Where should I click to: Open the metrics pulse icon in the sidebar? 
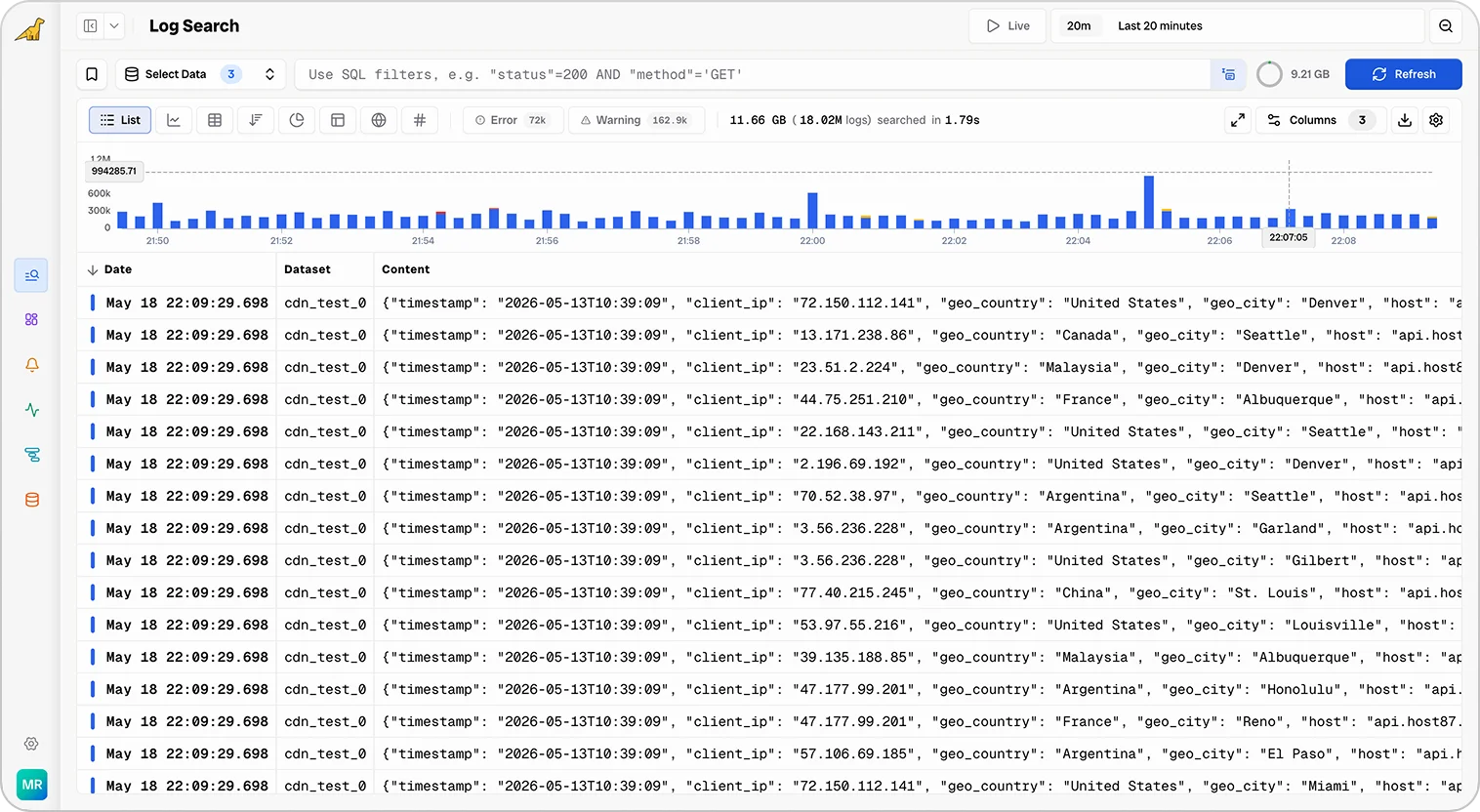click(x=31, y=410)
